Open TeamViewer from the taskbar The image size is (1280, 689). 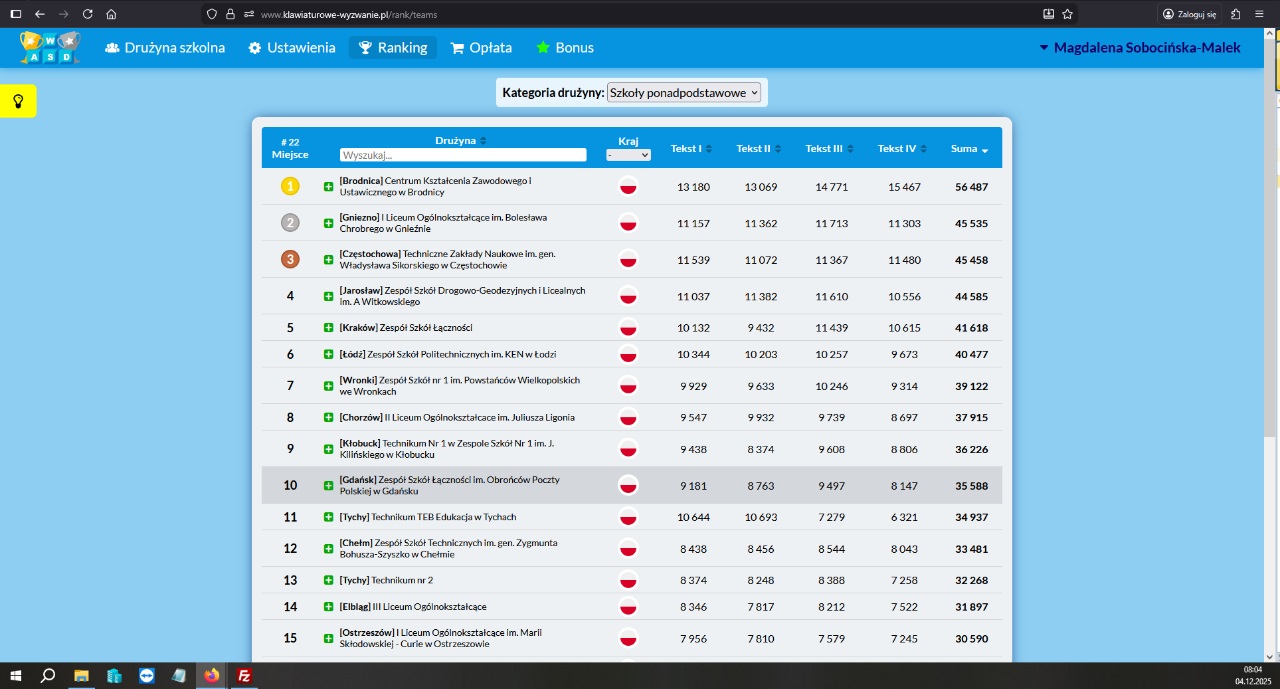[147, 675]
